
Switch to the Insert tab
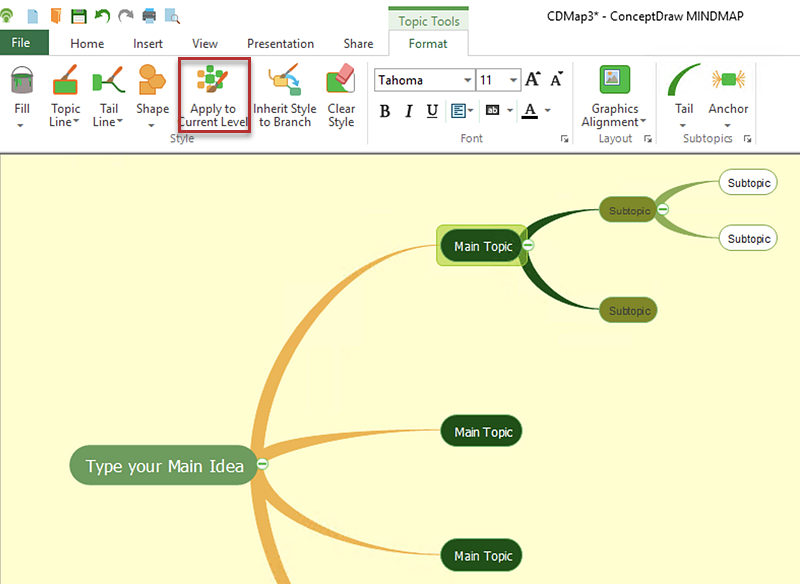(x=148, y=44)
